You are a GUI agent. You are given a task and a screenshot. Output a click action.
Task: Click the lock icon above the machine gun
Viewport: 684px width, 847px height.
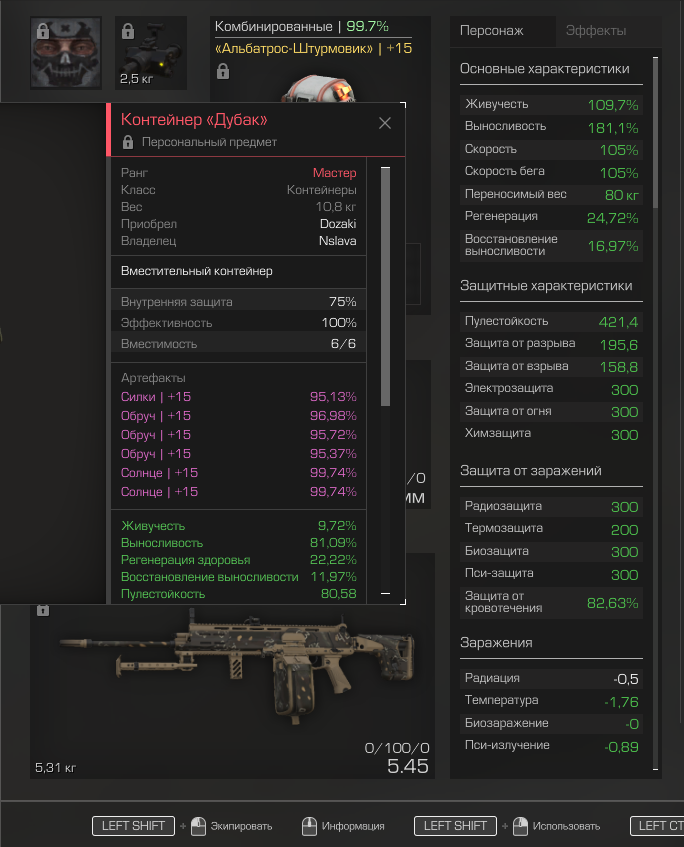coord(43,610)
